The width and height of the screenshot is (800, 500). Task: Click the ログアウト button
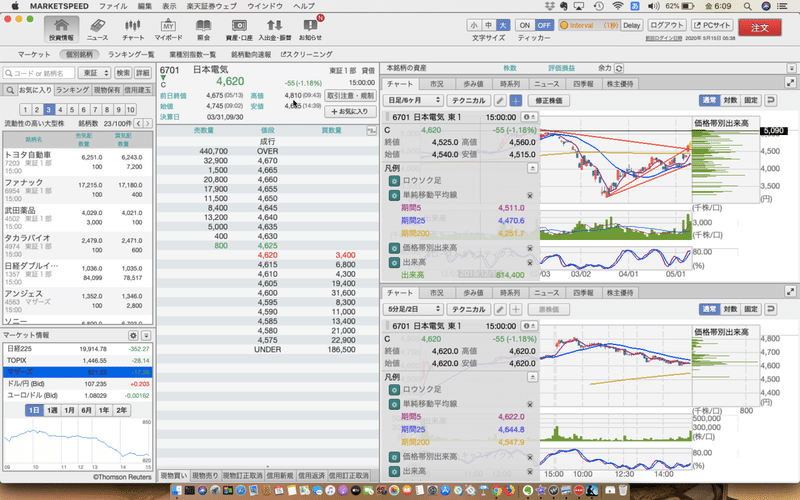coord(666,25)
